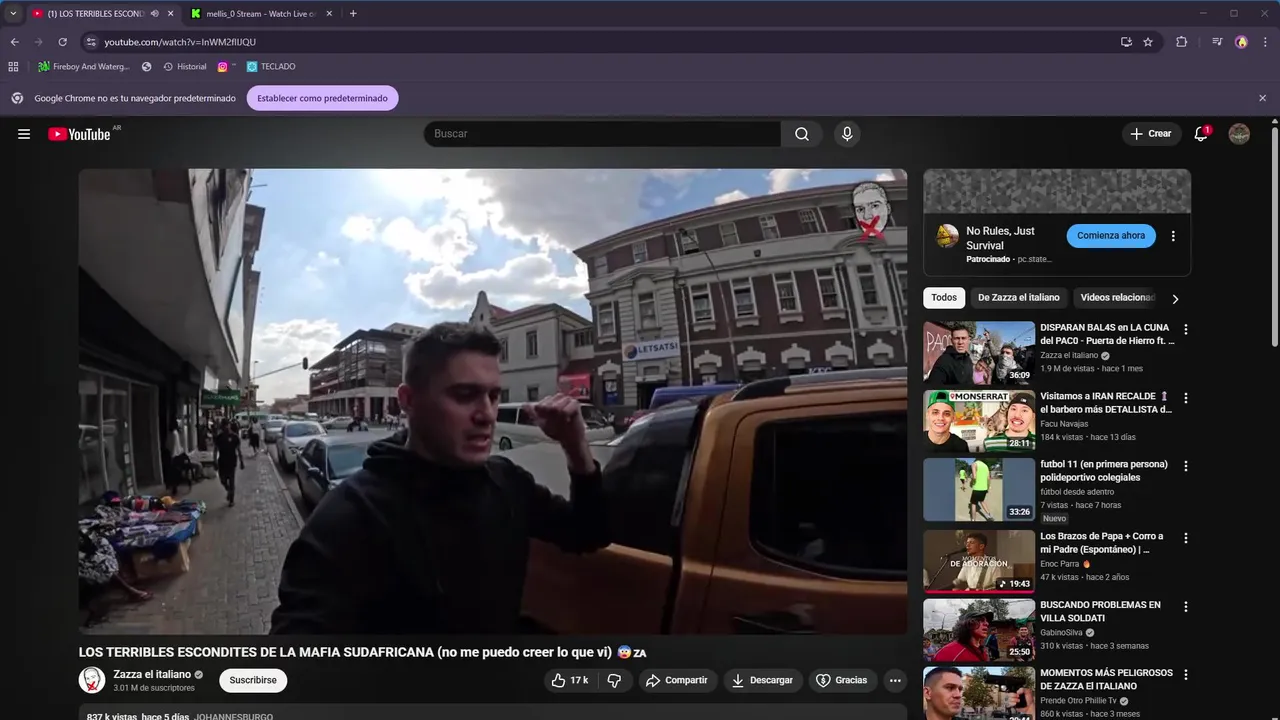Start voice search with the microphone

pos(847,134)
